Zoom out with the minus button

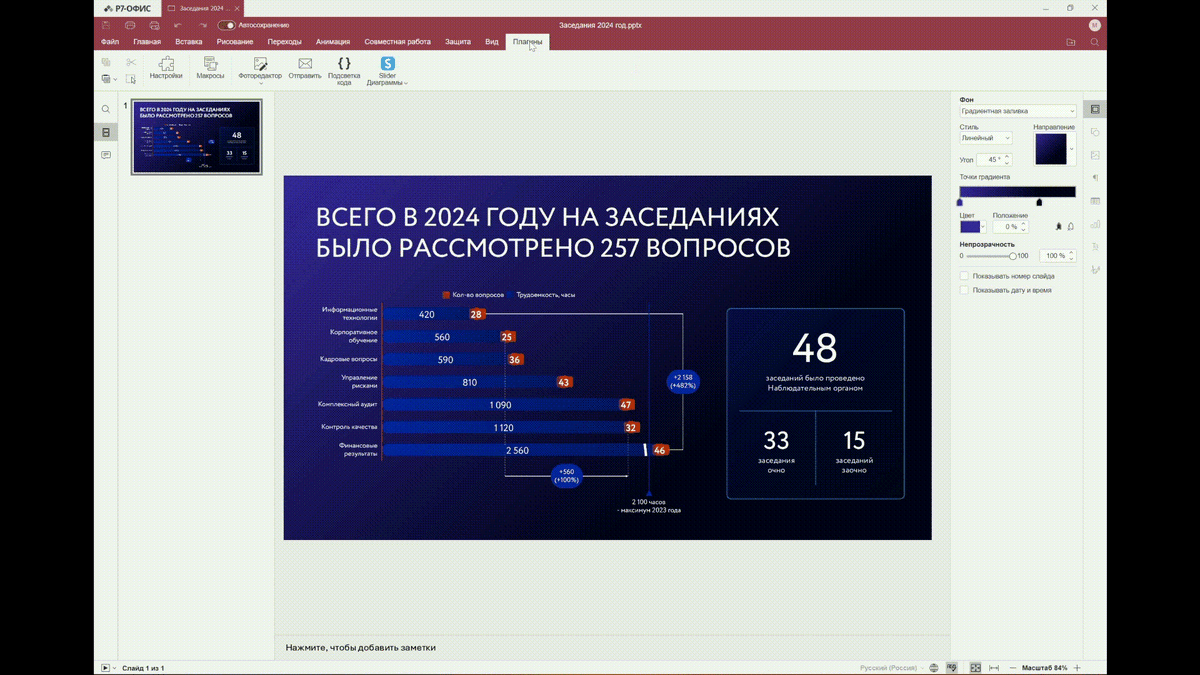[1013, 668]
